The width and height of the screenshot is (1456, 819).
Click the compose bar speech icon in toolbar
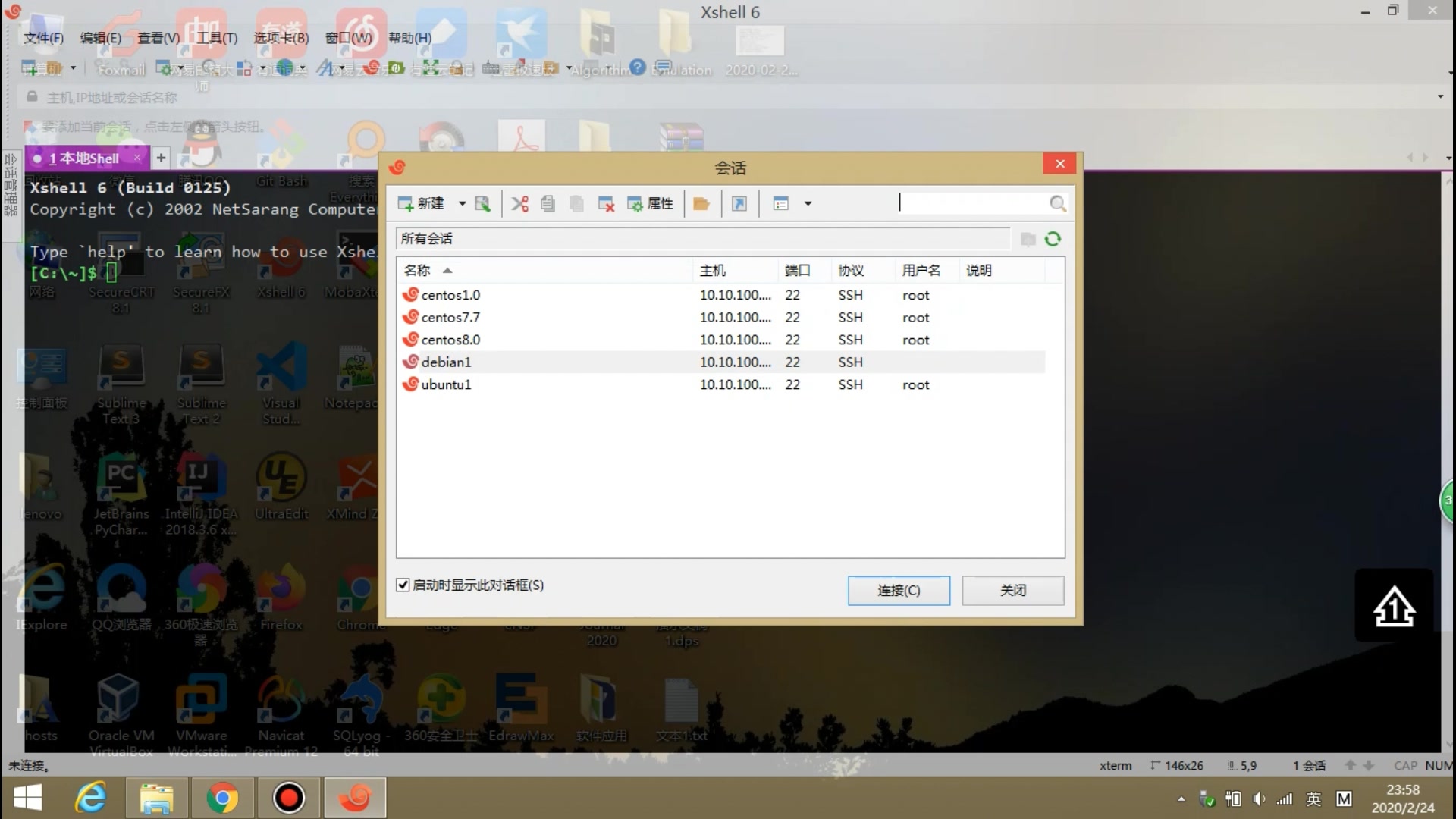point(664,67)
